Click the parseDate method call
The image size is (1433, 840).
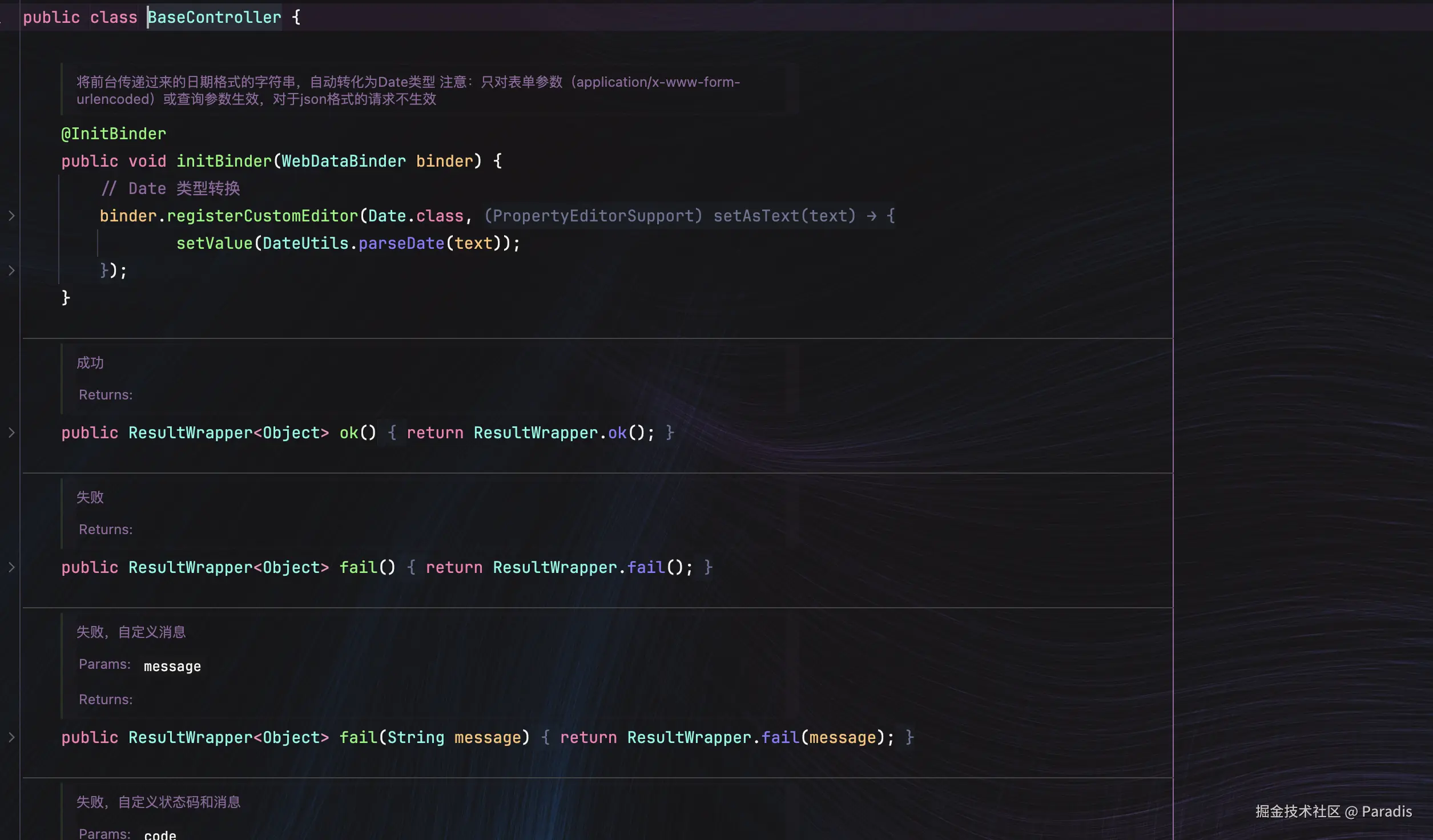coord(401,243)
